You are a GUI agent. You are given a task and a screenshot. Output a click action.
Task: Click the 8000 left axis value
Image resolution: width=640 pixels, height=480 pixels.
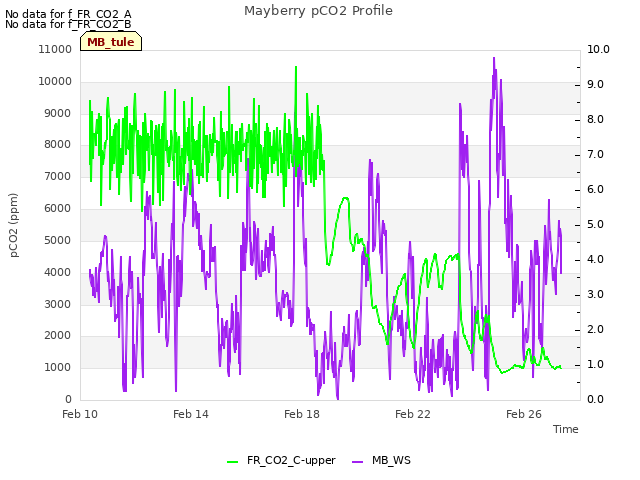[x=58, y=144]
